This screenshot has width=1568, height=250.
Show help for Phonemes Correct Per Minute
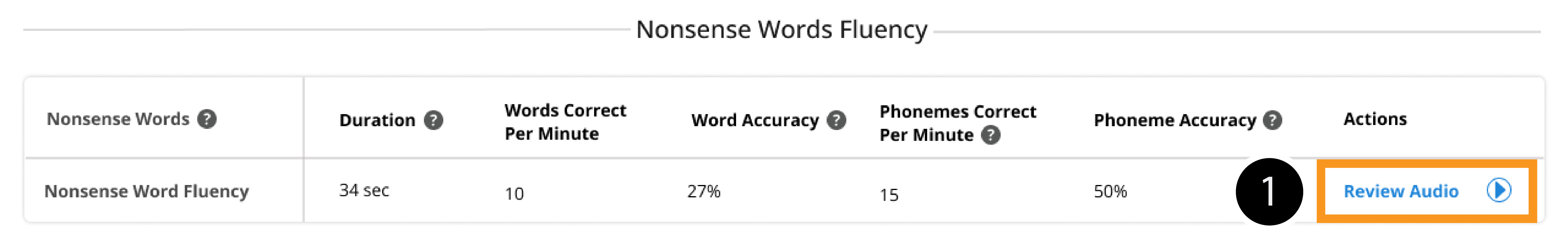[990, 135]
